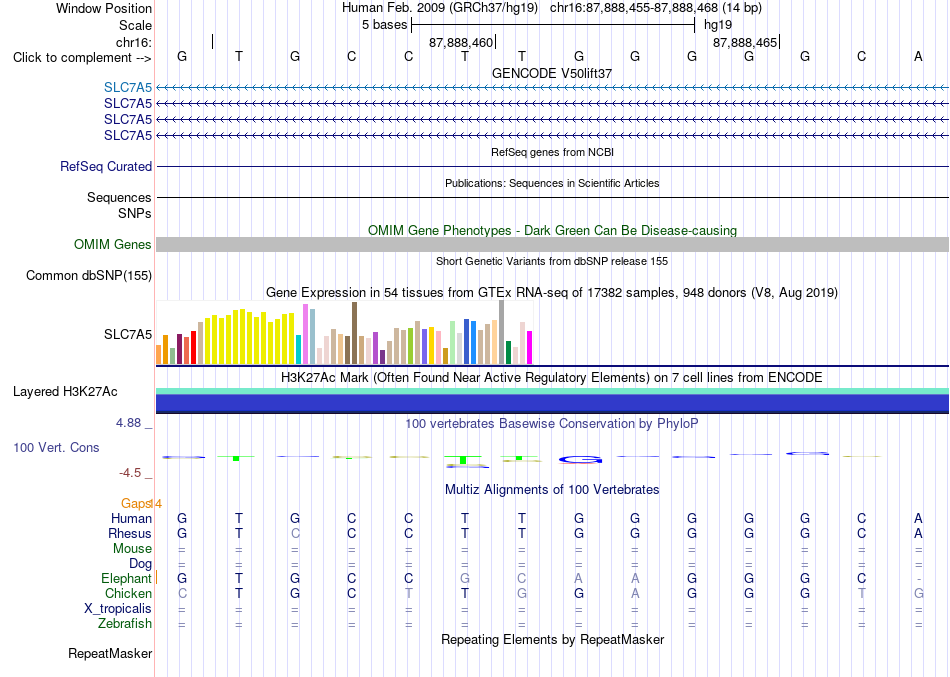The width and height of the screenshot is (950, 677).
Task: Click the dark blue H3K27Ac signal band
Action: pyautogui.click(x=552, y=403)
